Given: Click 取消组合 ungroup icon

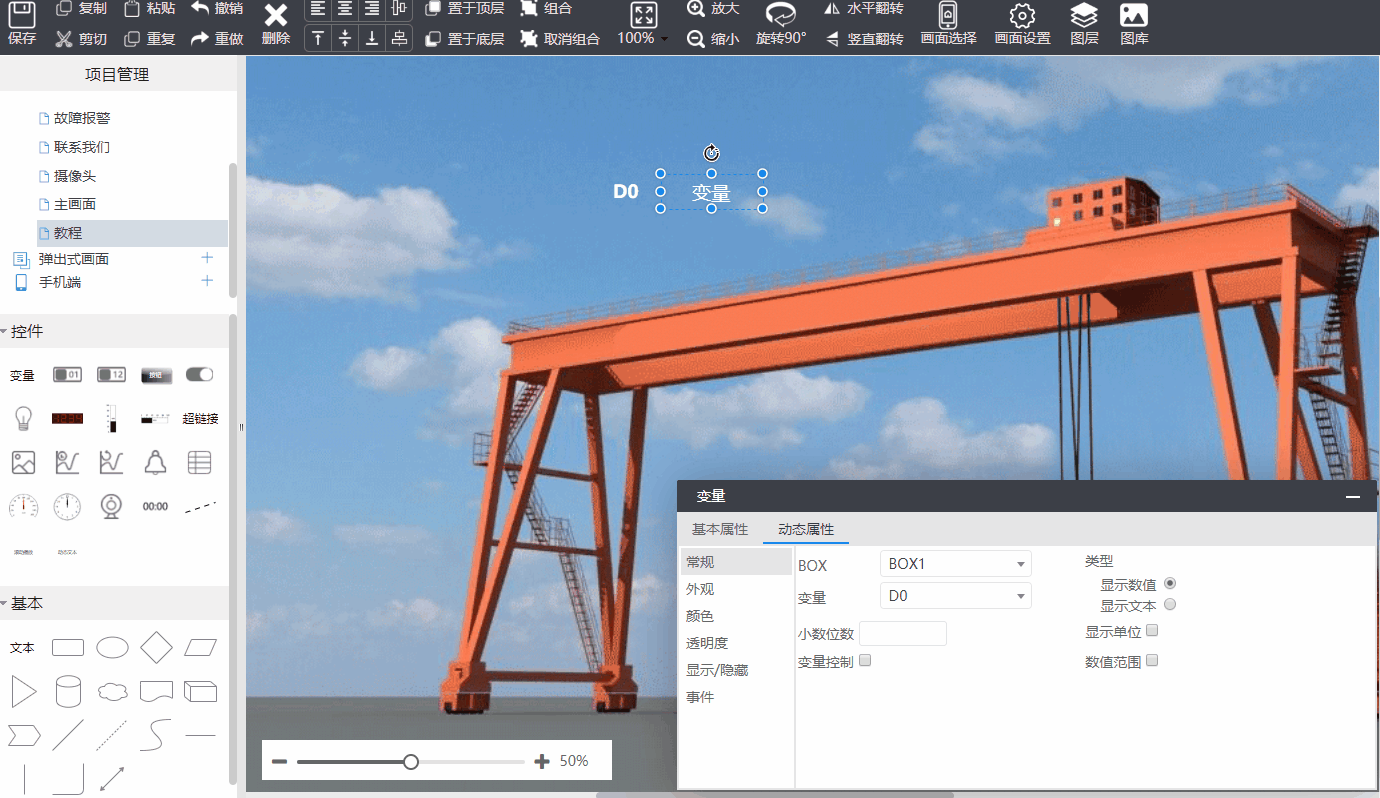Looking at the screenshot, I should [x=528, y=39].
